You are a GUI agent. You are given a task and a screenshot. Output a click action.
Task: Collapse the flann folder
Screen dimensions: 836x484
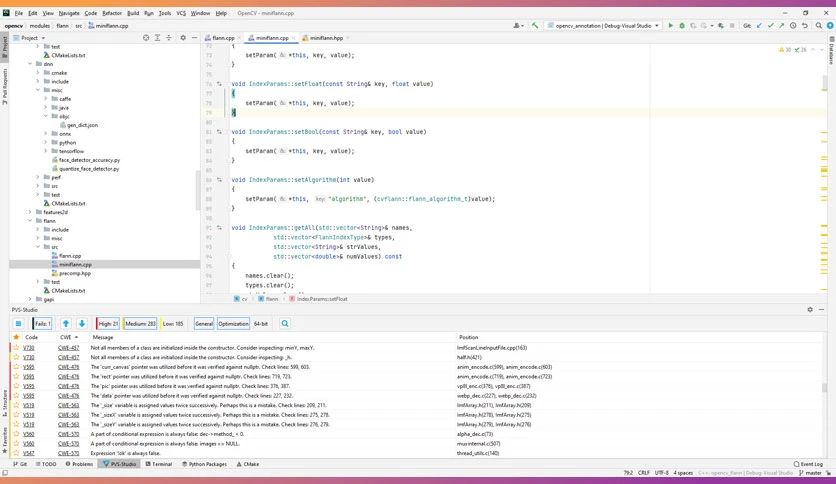[x=30, y=221]
